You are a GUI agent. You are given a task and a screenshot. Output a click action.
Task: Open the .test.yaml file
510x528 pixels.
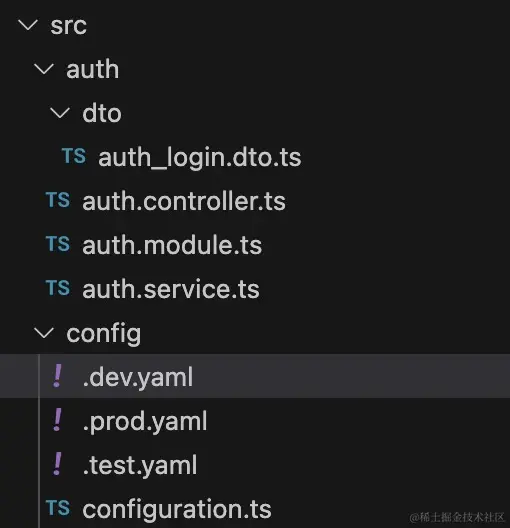pos(140,465)
